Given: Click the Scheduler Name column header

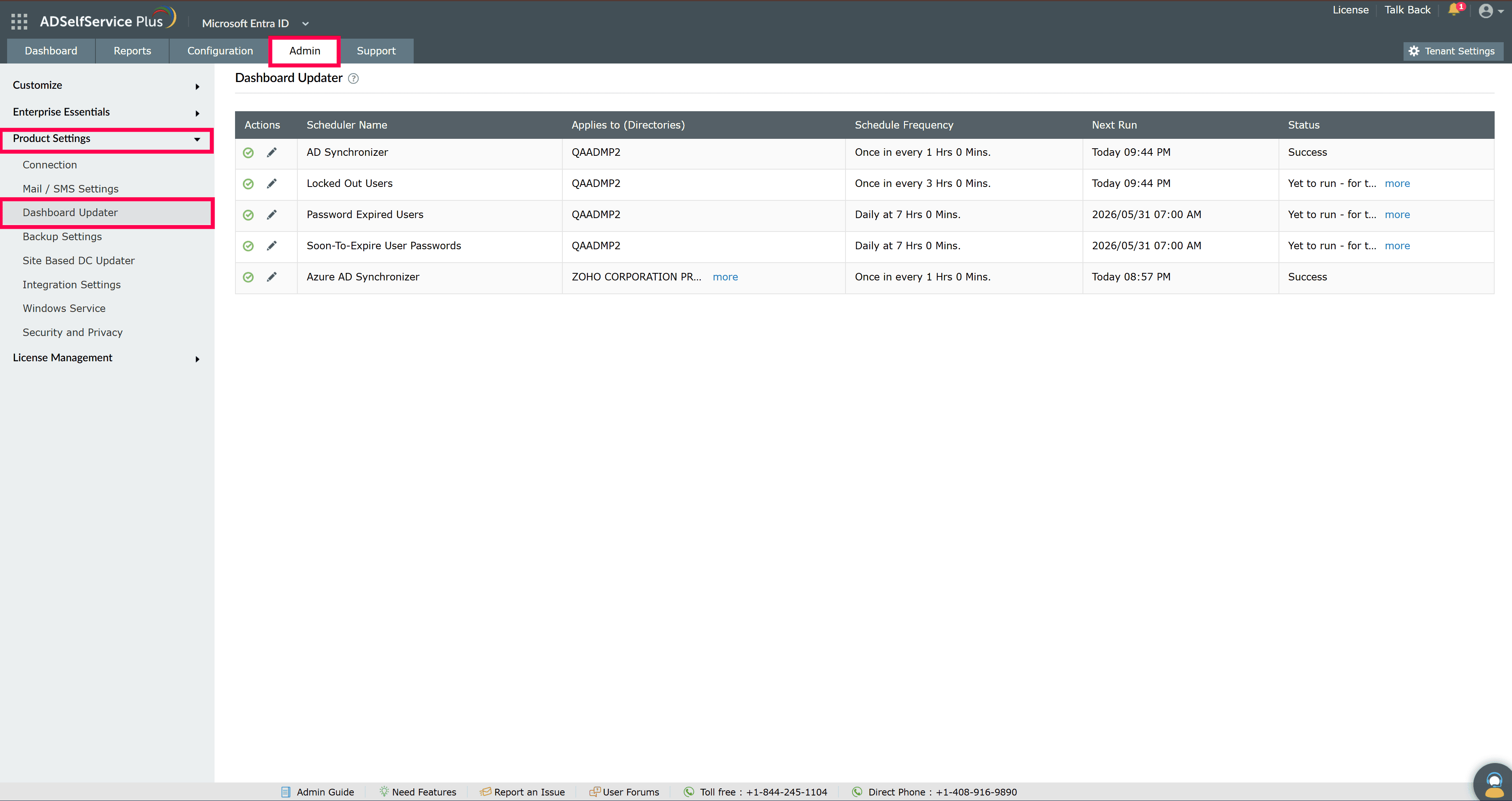Looking at the screenshot, I should pos(347,125).
